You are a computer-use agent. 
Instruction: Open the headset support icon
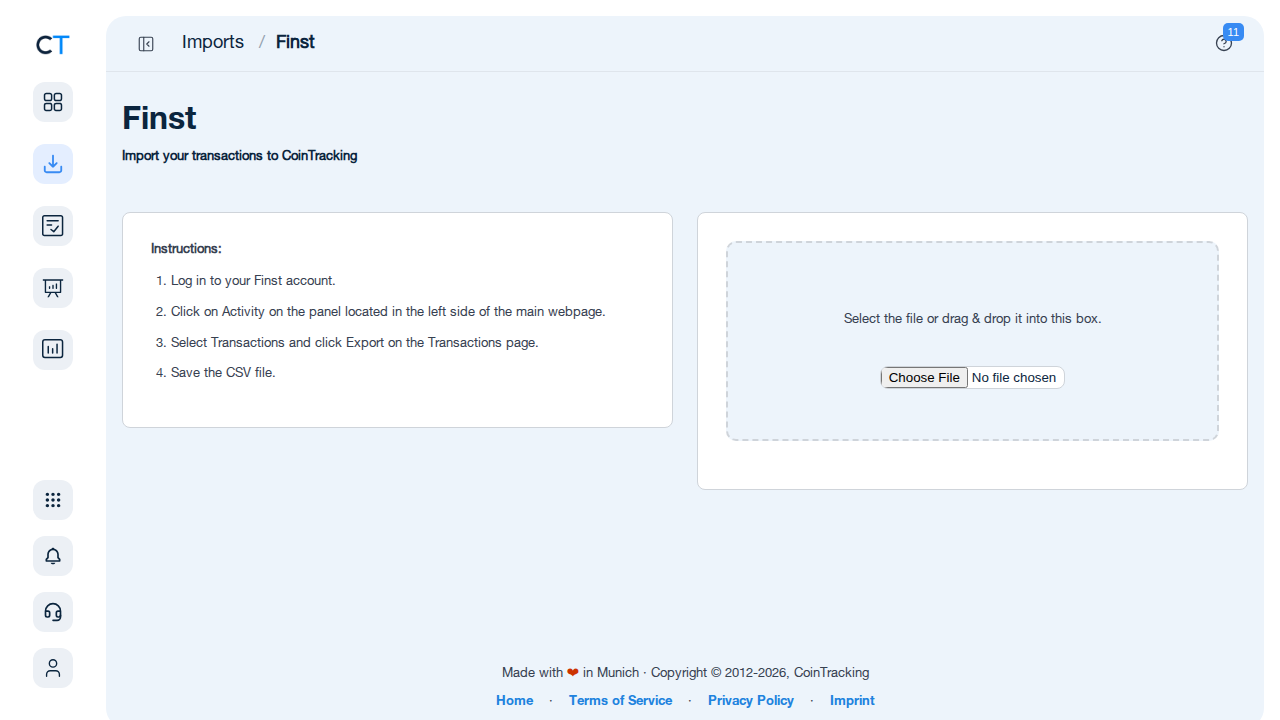[53, 612]
